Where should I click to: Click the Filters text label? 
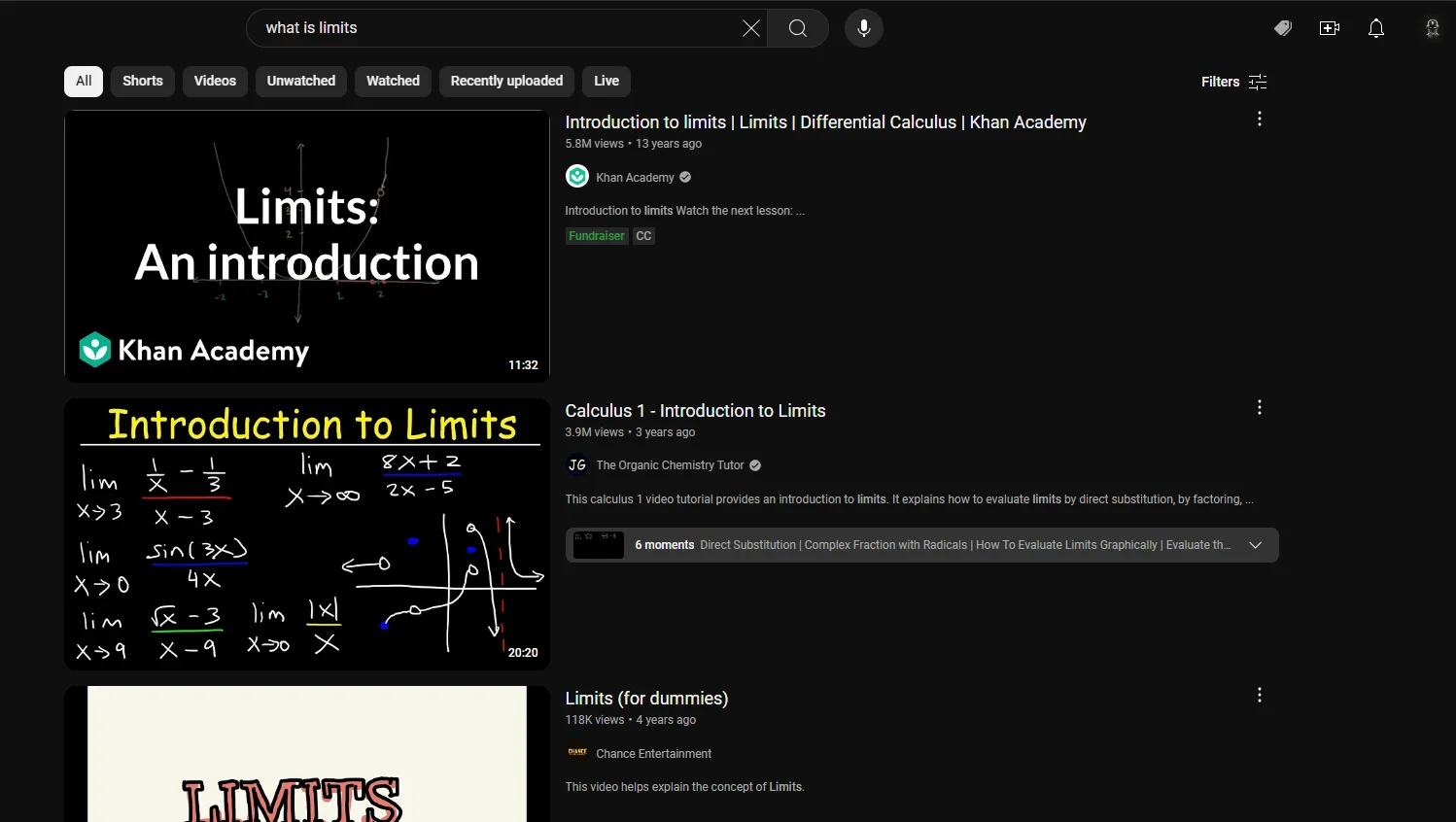[1220, 82]
